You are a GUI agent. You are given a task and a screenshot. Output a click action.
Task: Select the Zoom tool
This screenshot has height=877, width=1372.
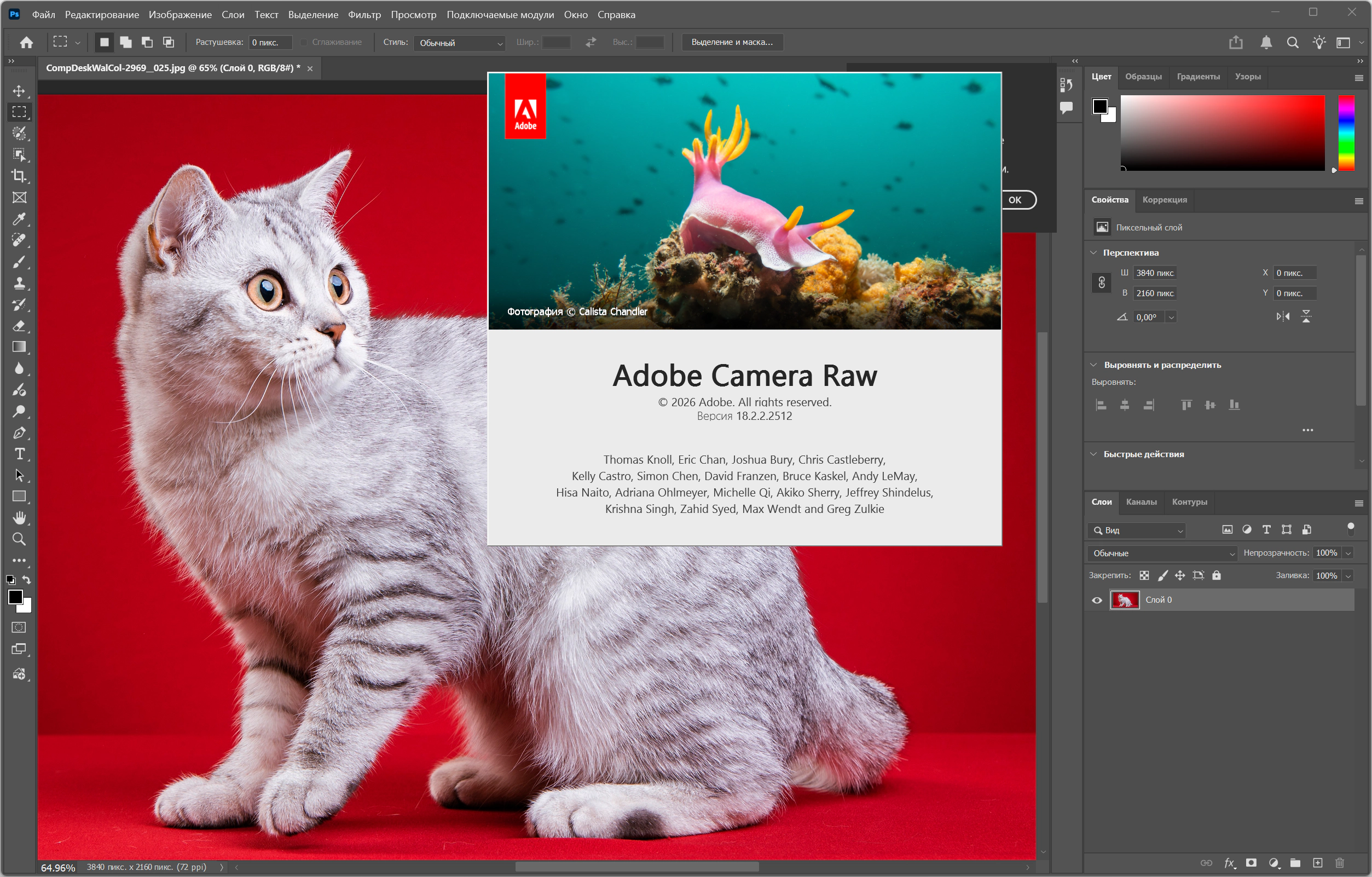[19, 539]
